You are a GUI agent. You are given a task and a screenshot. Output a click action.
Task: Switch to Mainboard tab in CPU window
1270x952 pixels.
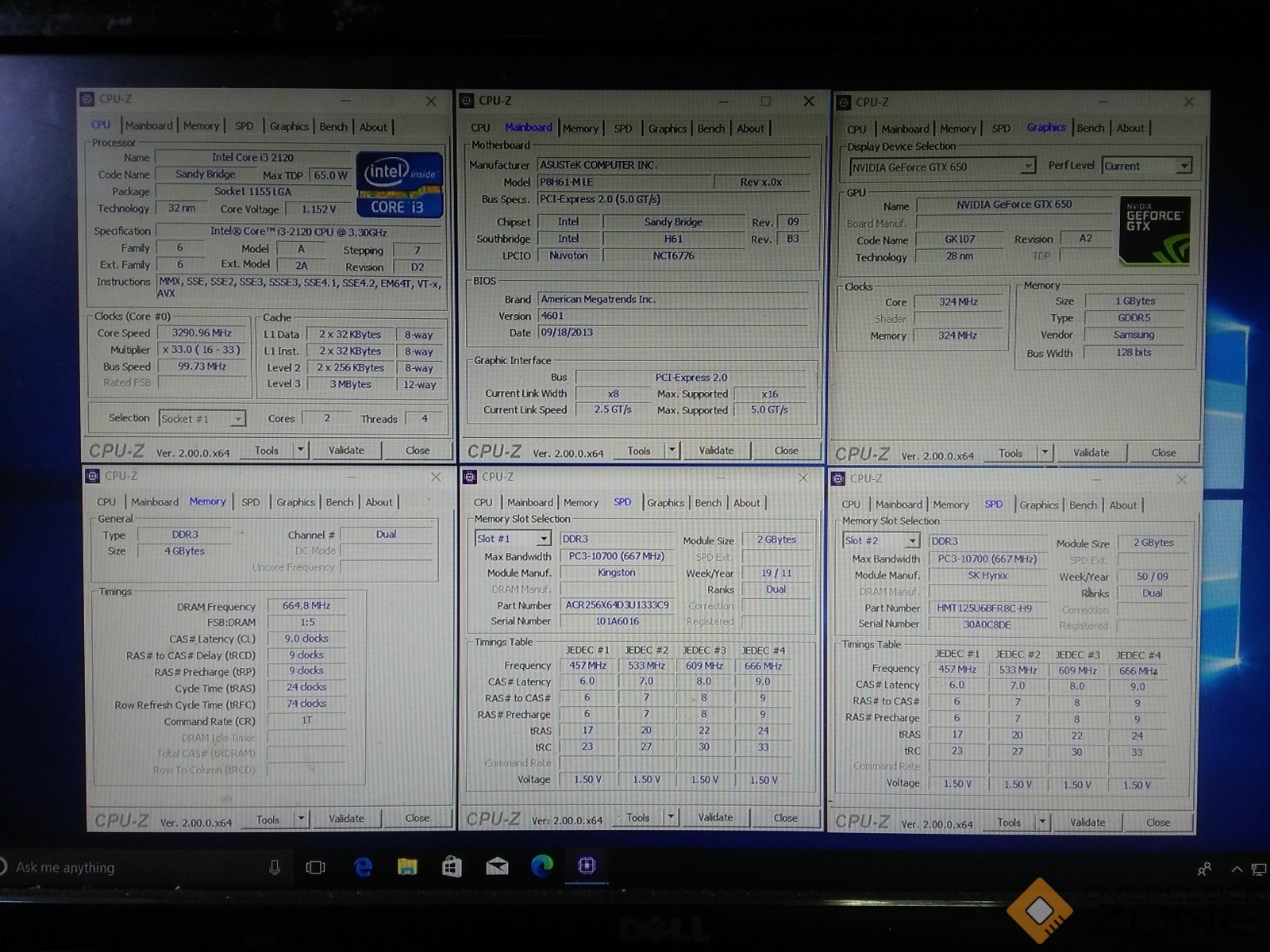[x=148, y=125]
